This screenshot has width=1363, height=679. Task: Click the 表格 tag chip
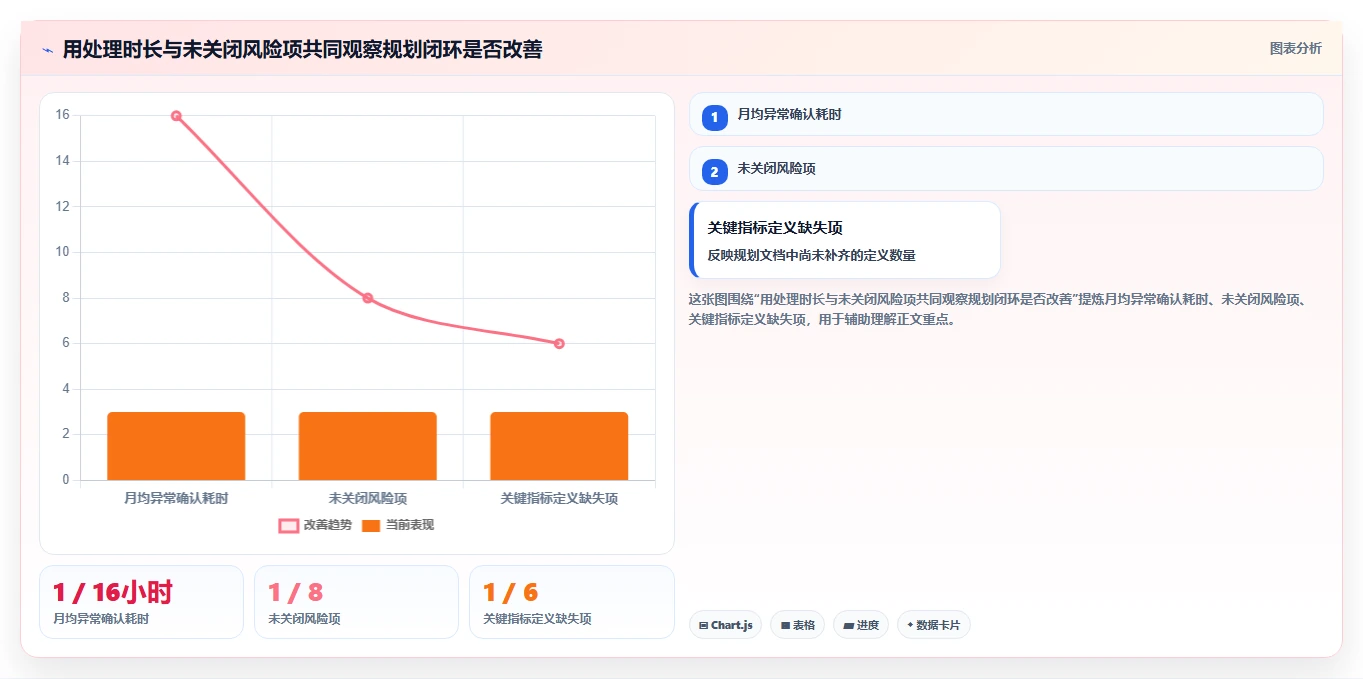point(797,625)
